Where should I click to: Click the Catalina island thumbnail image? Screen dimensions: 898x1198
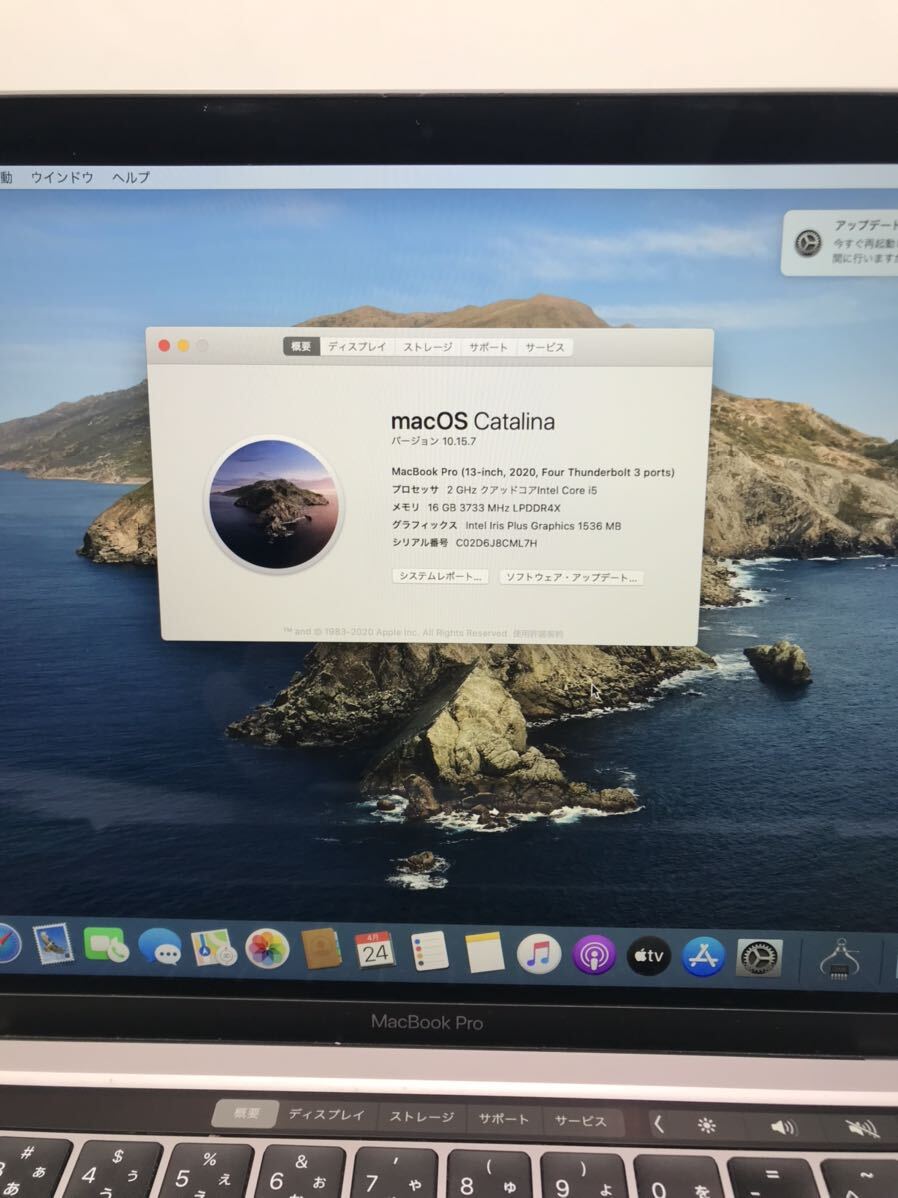(x=274, y=503)
